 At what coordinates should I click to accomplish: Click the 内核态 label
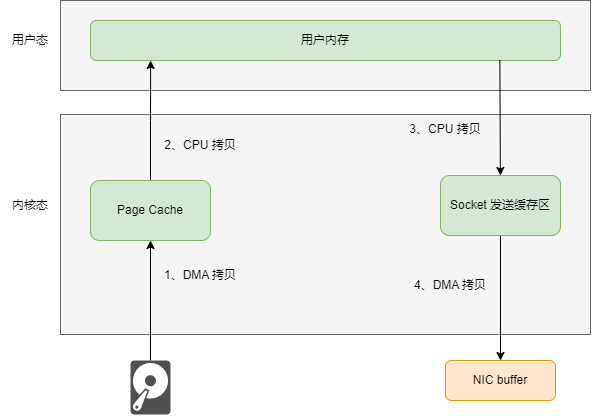30,205
